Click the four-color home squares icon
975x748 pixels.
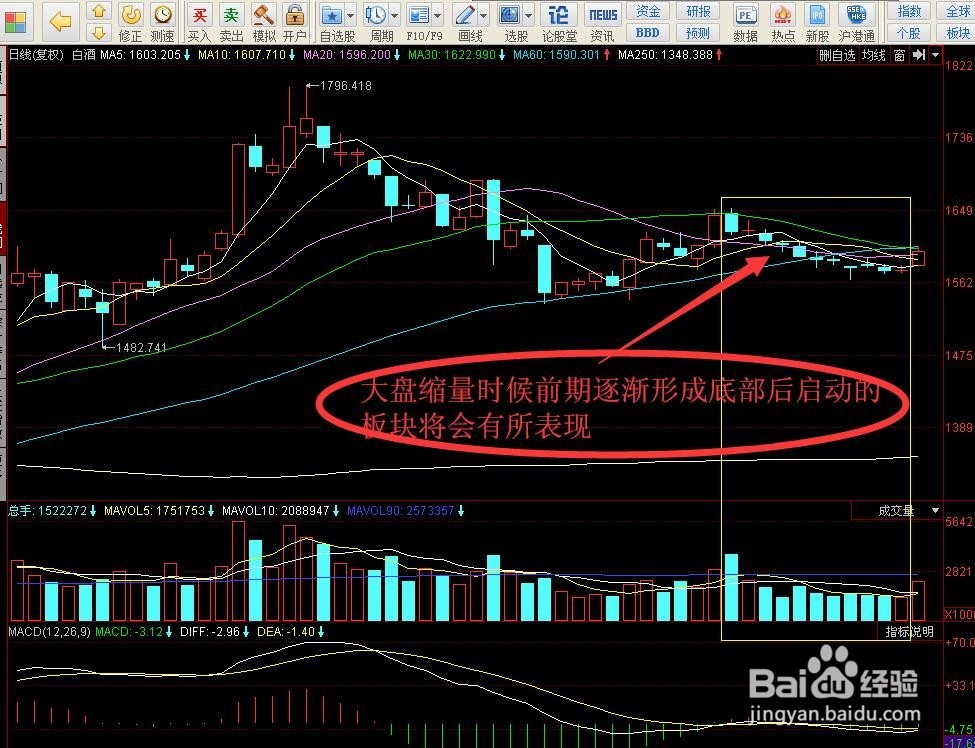pyautogui.click(x=14, y=22)
